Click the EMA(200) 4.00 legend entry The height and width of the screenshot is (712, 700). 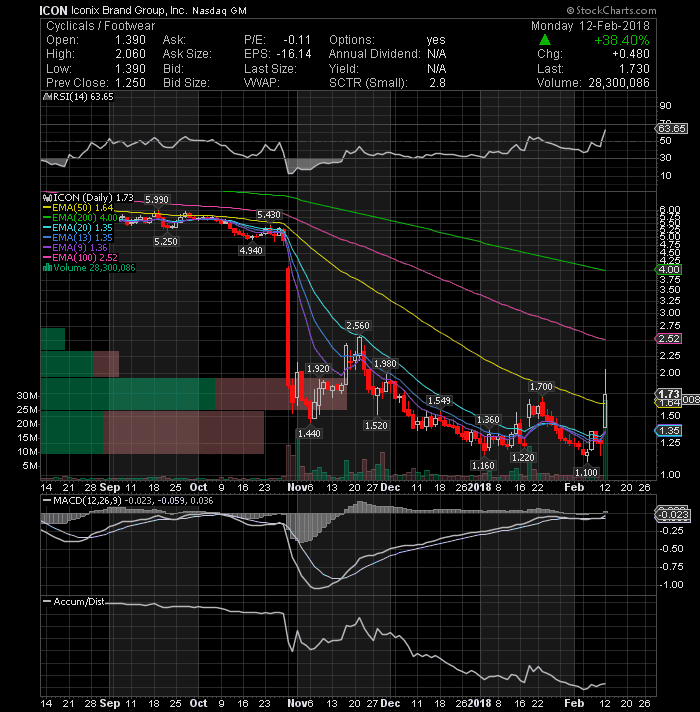(x=80, y=218)
